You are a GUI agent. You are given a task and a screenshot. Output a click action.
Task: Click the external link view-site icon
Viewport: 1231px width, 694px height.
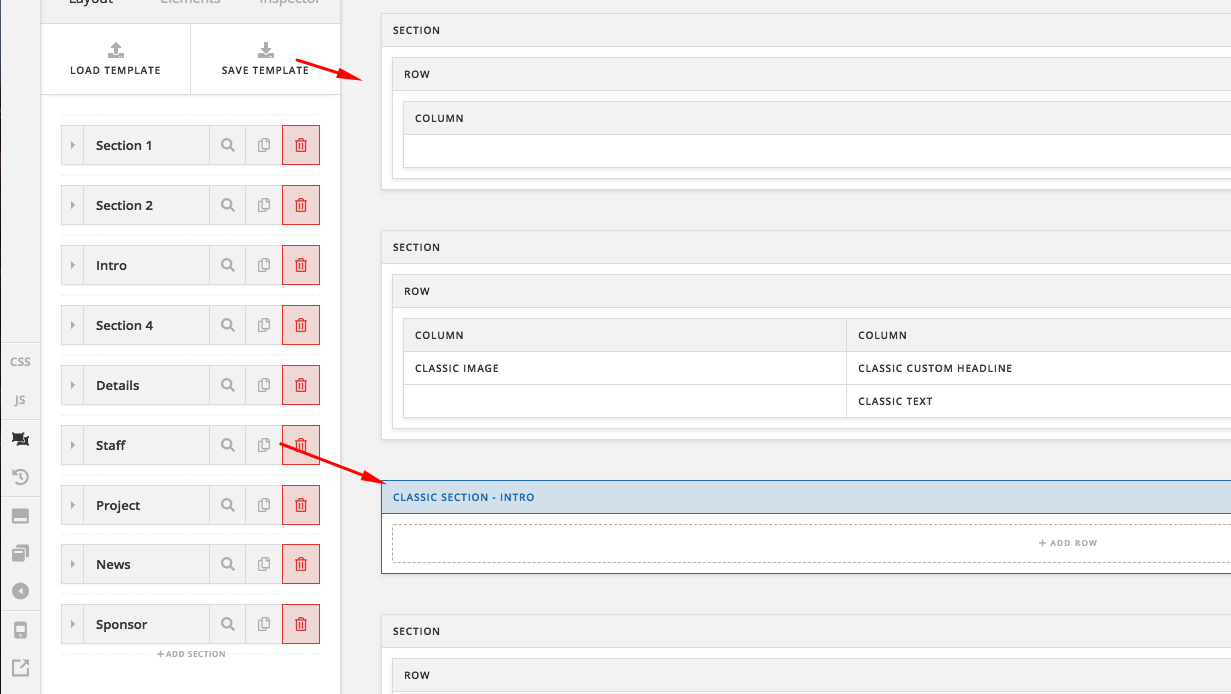pos(20,668)
